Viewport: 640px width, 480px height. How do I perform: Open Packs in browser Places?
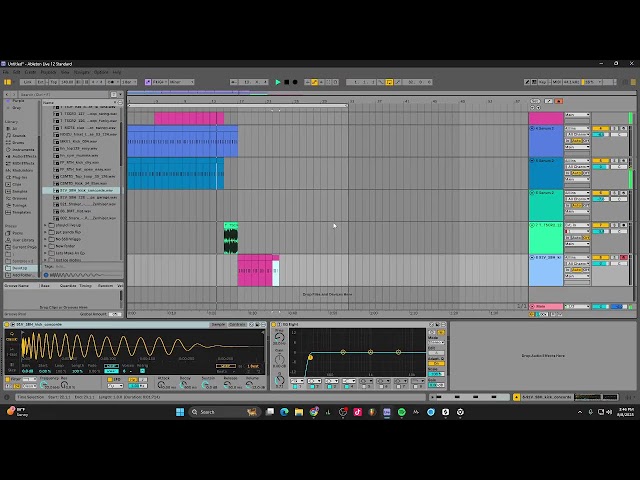pos(14,233)
